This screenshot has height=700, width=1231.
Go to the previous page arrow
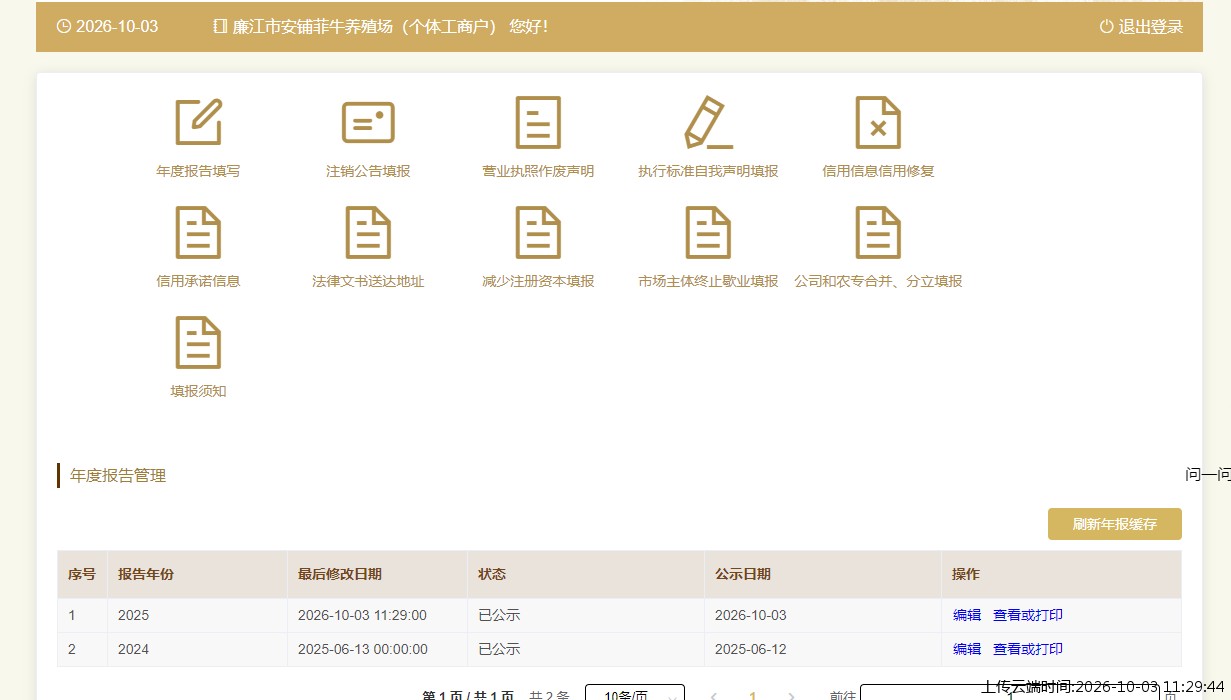click(714, 695)
